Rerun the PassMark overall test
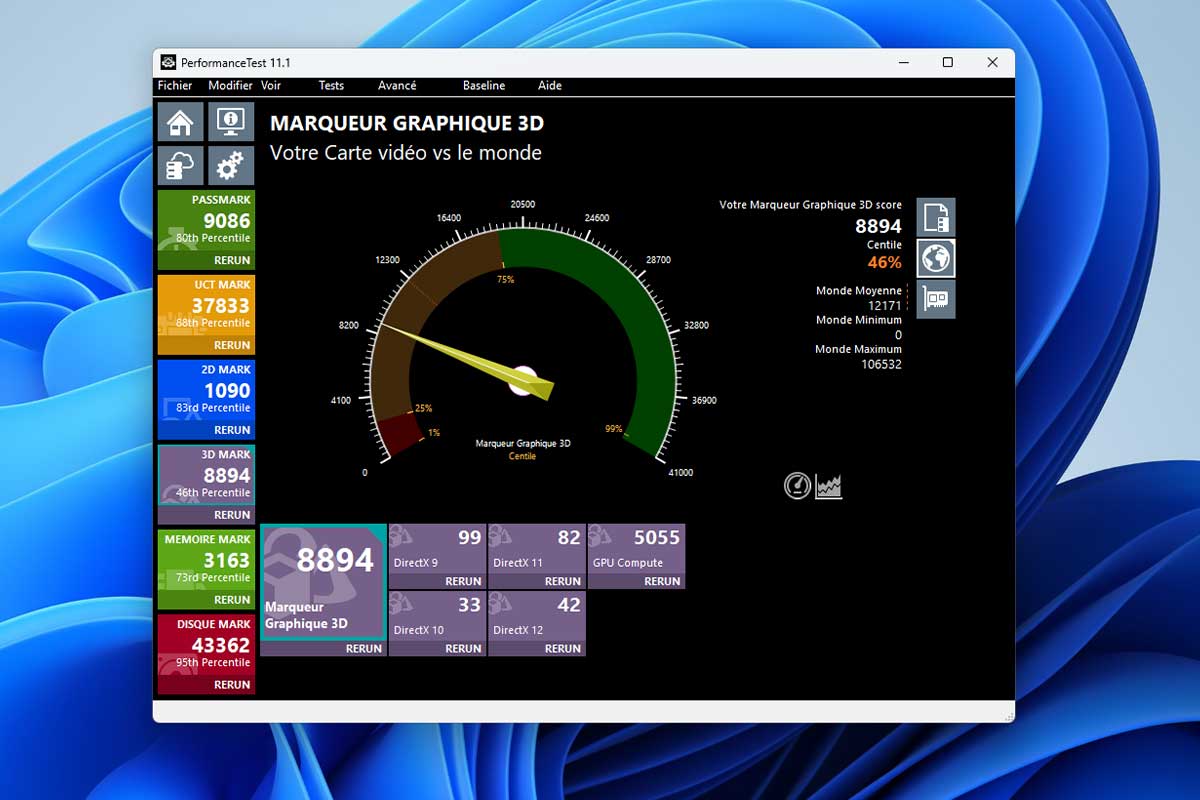The image size is (1200, 800). click(x=232, y=260)
